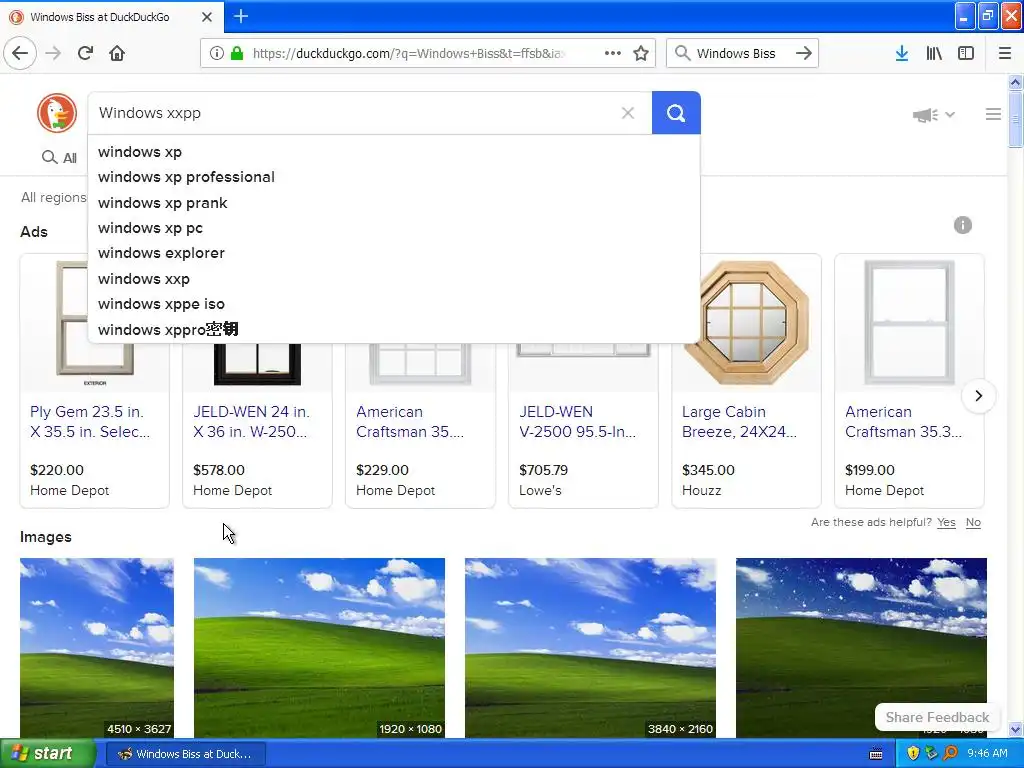Image resolution: width=1024 pixels, height=768 pixels.
Task: Click the security shield tray icon
Action: pyautogui.click(x=913, y=754)
